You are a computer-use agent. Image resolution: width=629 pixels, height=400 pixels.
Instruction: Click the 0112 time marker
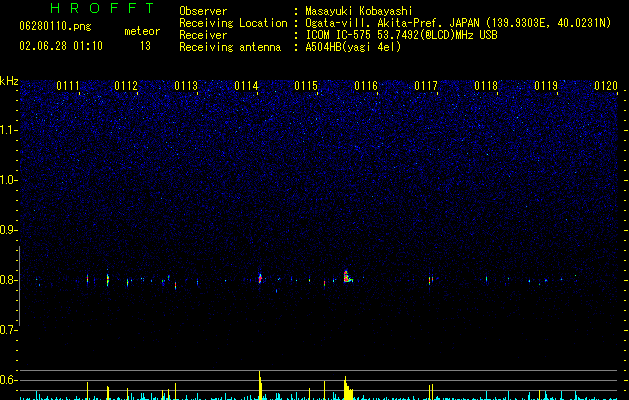click(x=126, y=86)
